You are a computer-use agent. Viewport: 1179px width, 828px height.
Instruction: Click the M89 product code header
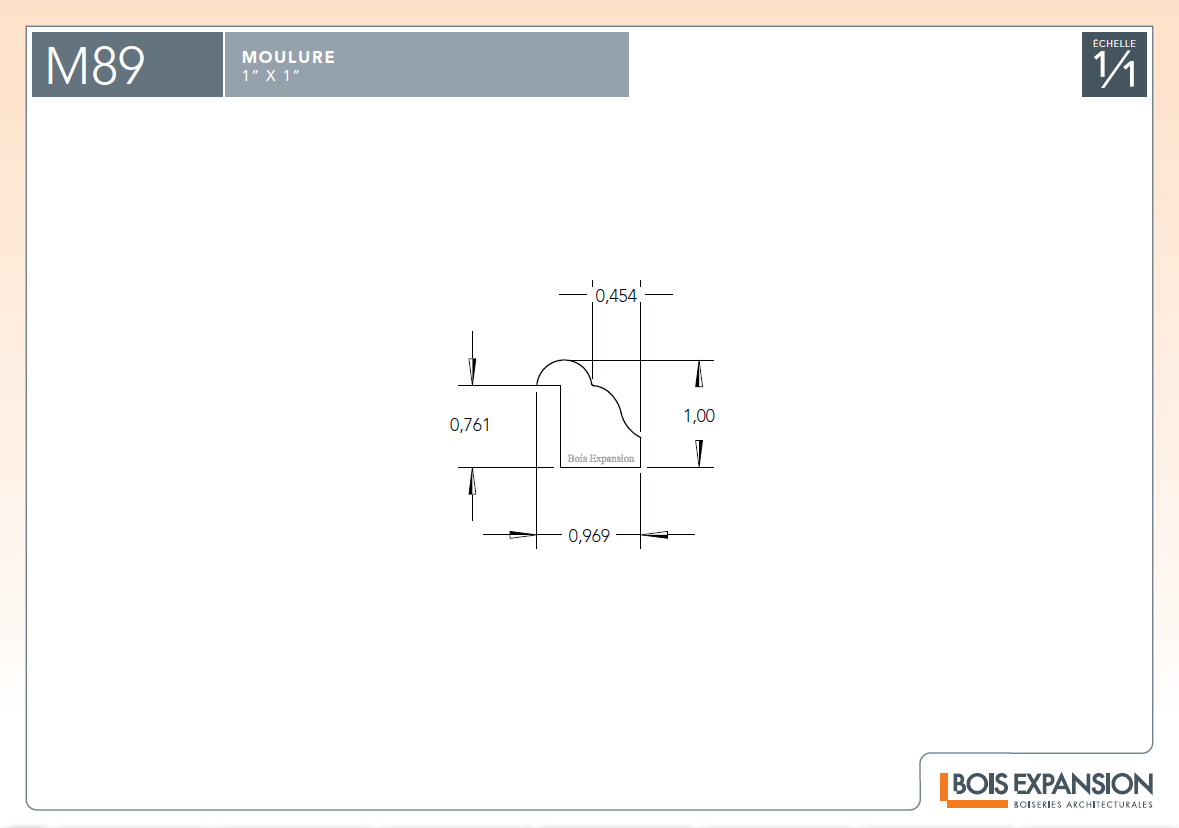pyautogui.click(x=127, y=65)
